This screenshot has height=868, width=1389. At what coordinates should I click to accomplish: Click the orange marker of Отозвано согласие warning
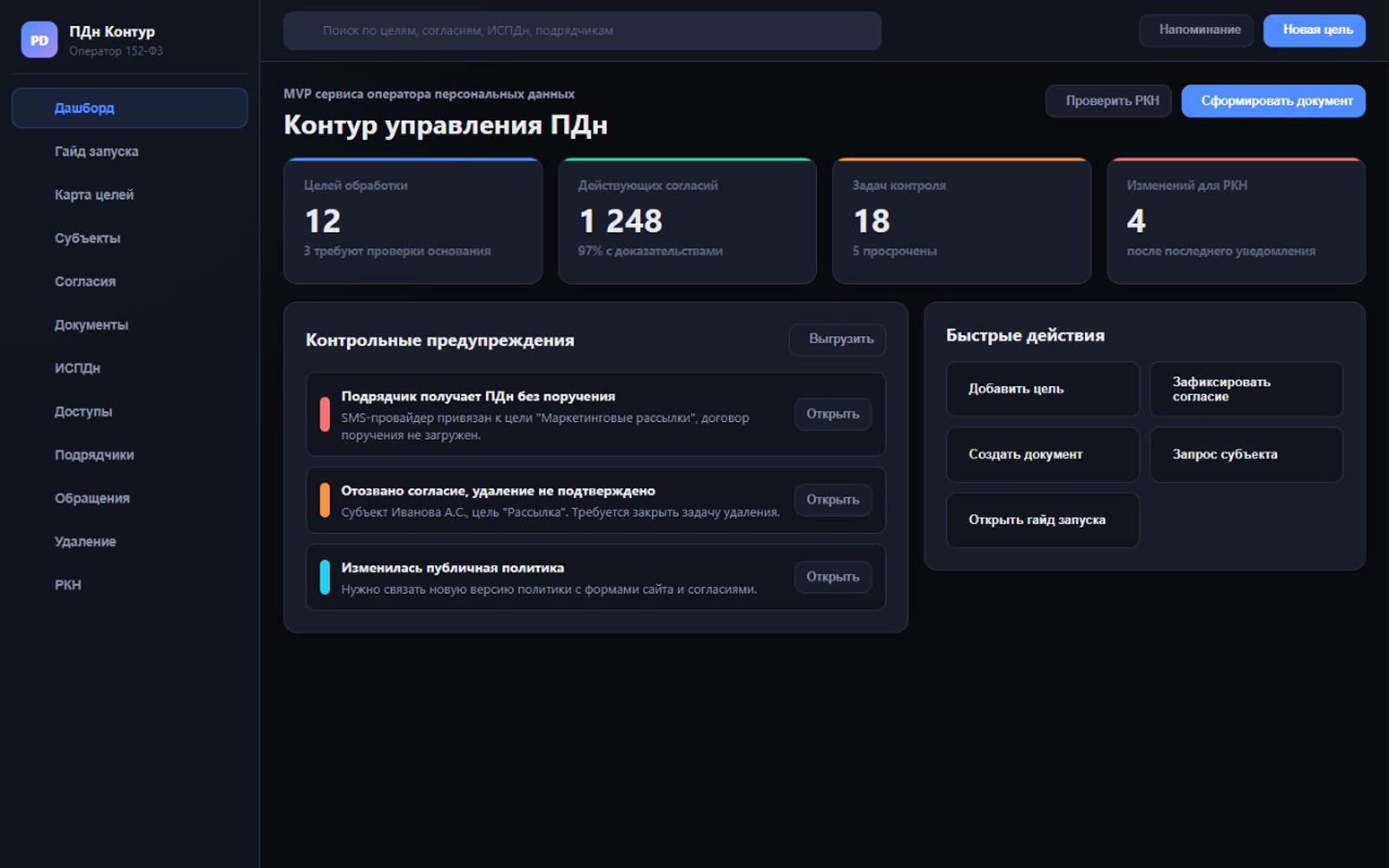tap(325, 500)
